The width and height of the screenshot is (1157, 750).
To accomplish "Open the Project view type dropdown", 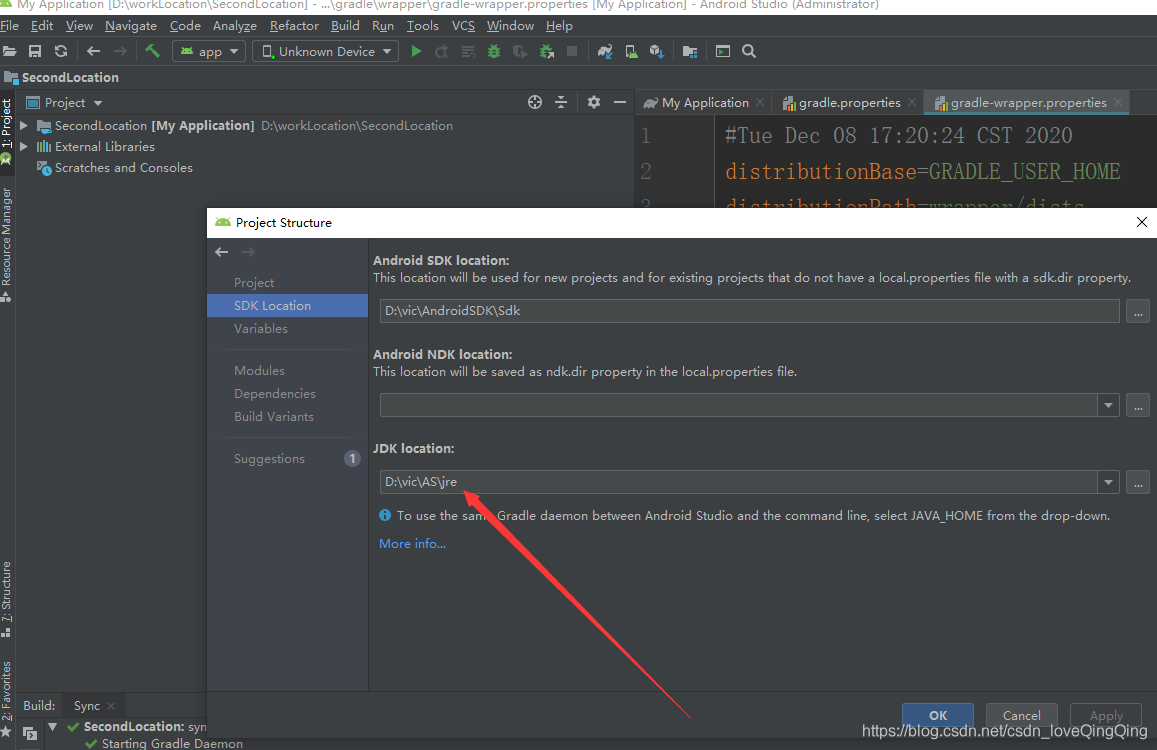I will point(65,103).
